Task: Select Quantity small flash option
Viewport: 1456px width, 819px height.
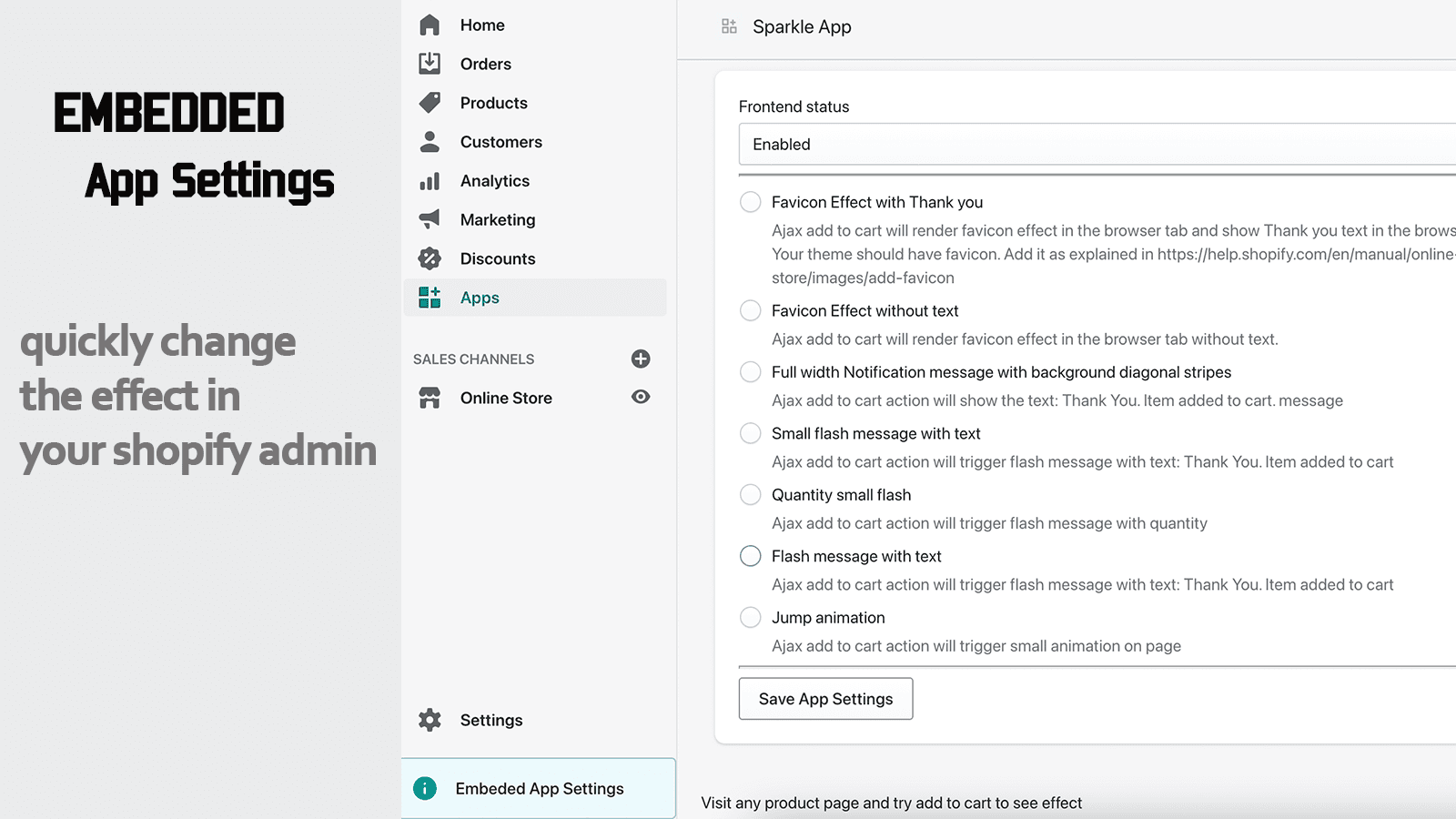Action: point(750,494)
